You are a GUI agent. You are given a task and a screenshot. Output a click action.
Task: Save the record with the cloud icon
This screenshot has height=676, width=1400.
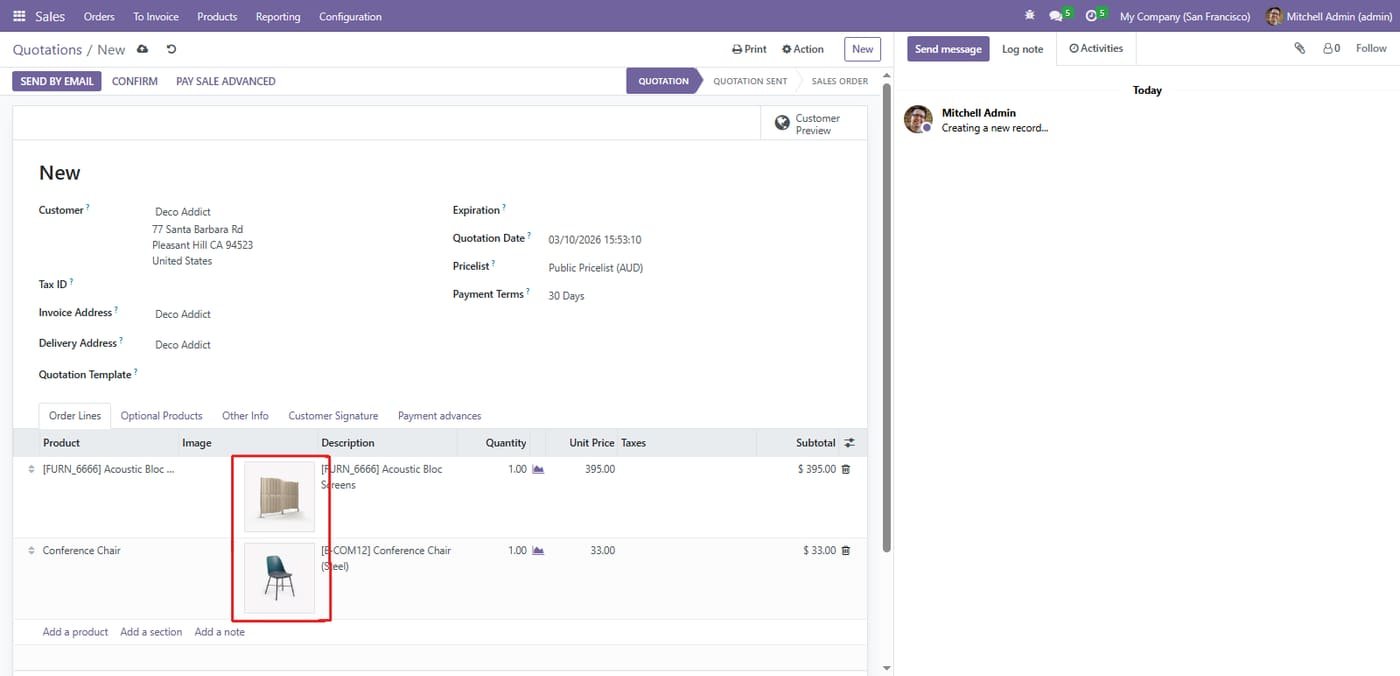(143, 49)
